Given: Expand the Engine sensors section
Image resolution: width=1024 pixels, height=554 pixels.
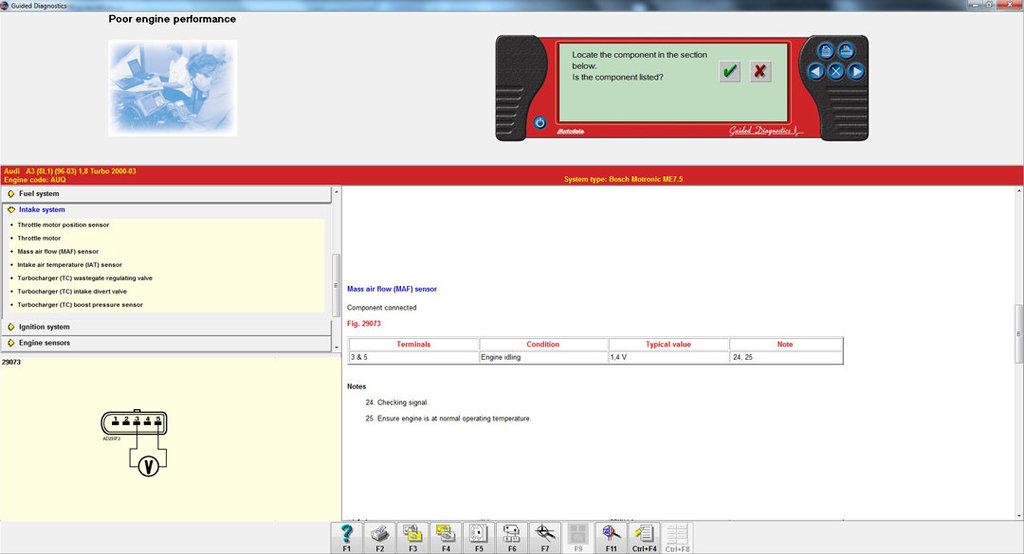Looking at the screenshot, I should [x=44, y=343].
